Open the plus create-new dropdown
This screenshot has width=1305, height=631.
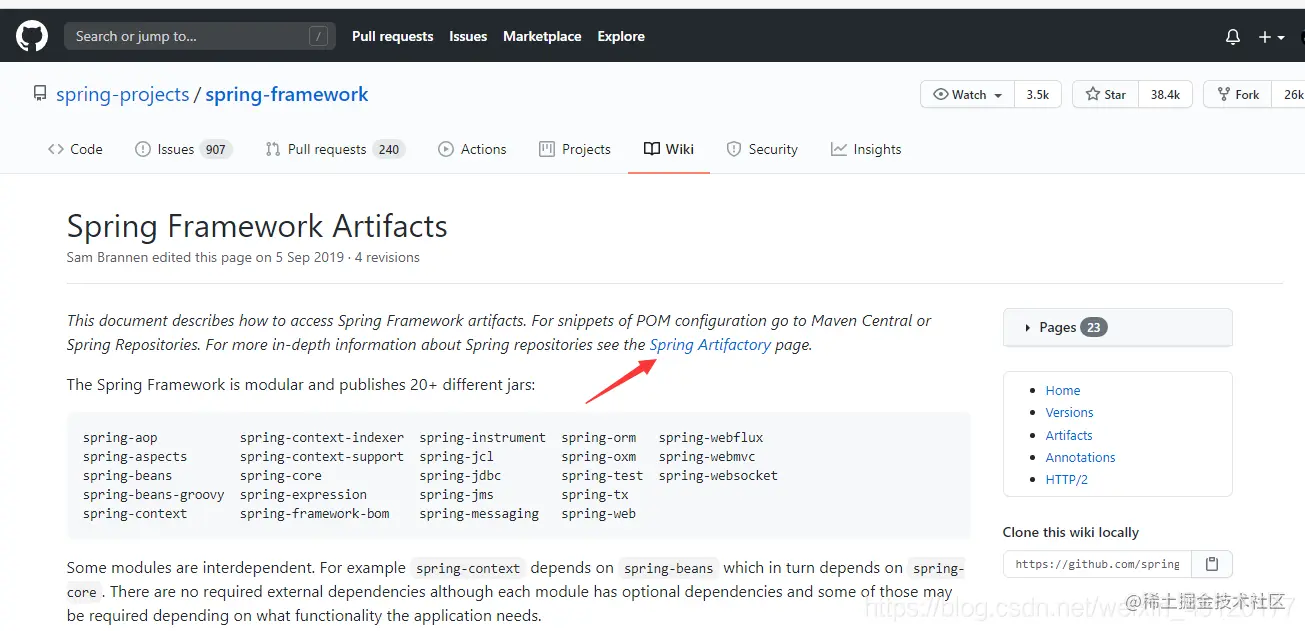(1271, 37)
